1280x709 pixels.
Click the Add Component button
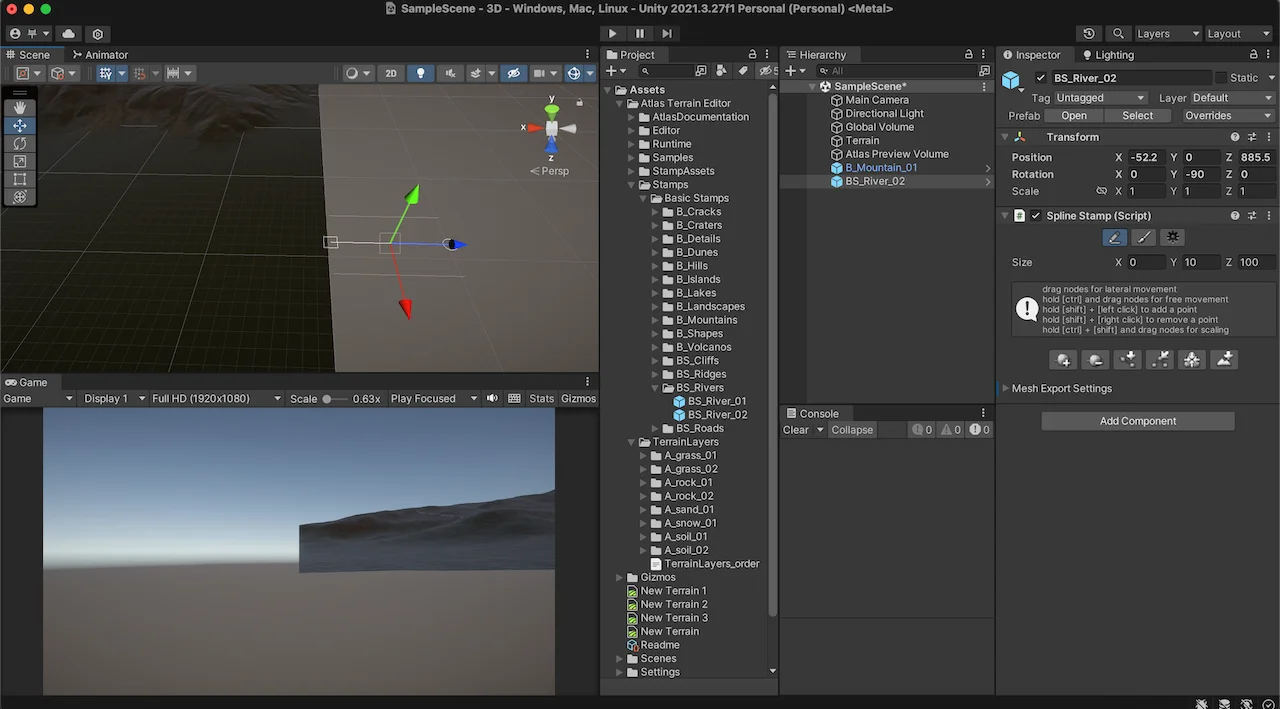pos(1138,421)
